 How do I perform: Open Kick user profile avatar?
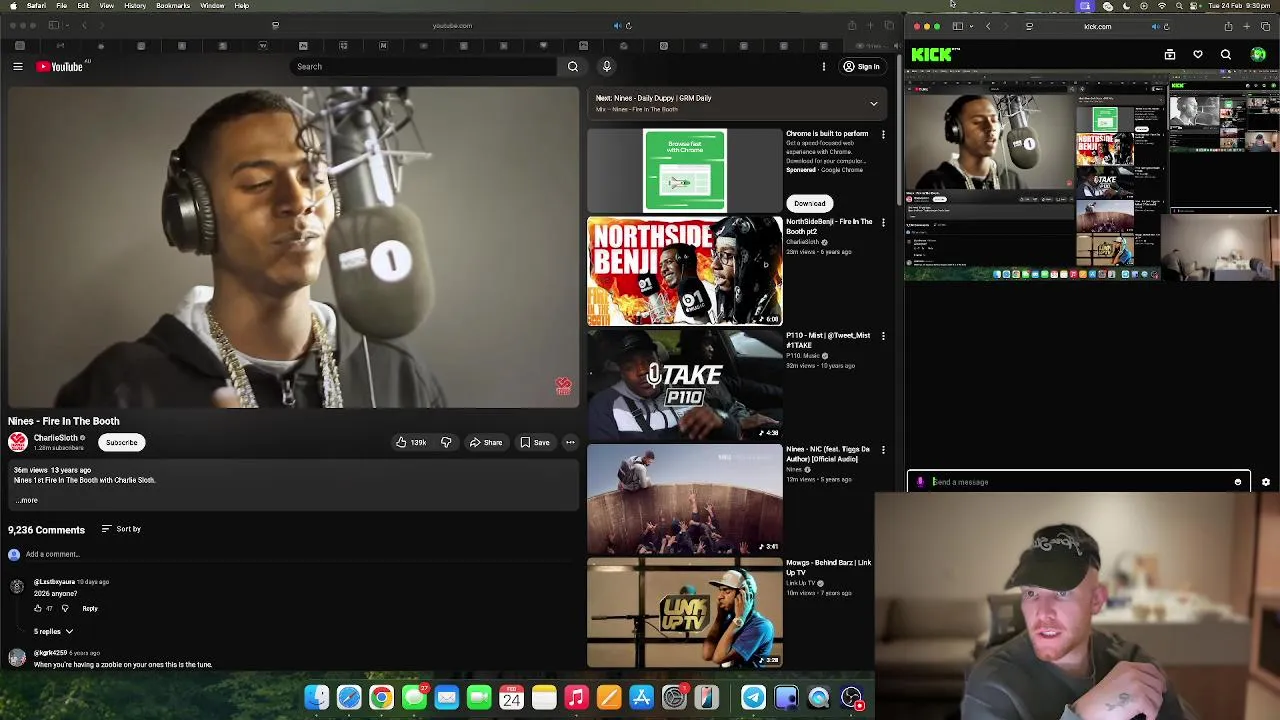click(x=1258, y=55)
